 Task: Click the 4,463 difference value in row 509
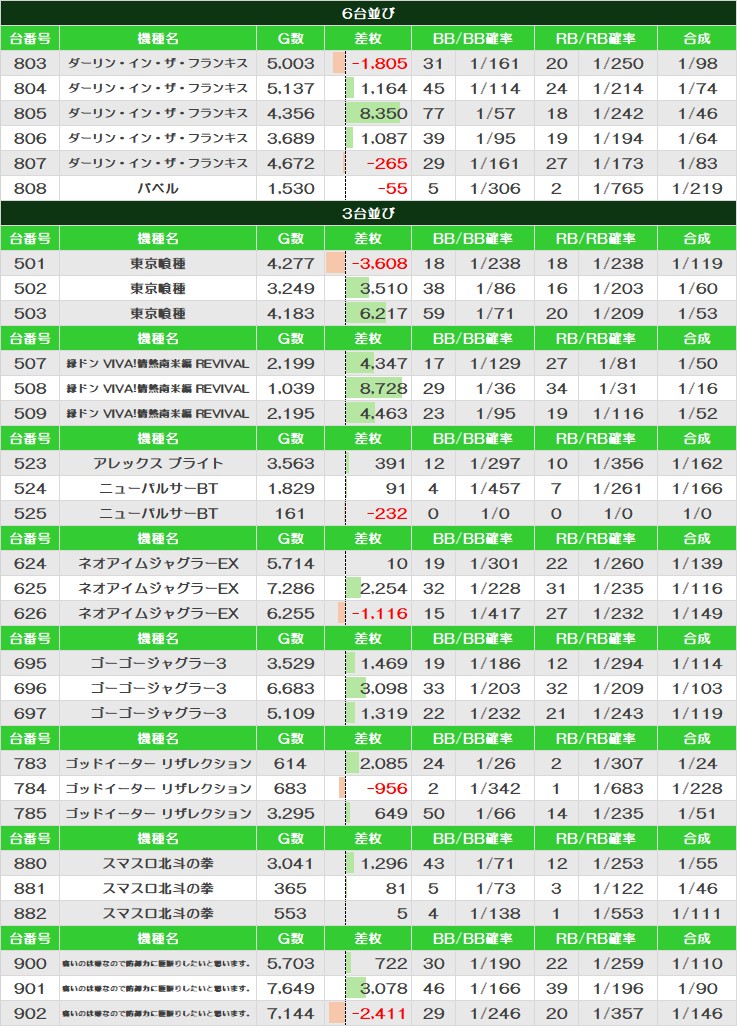[x=384, y=414]
